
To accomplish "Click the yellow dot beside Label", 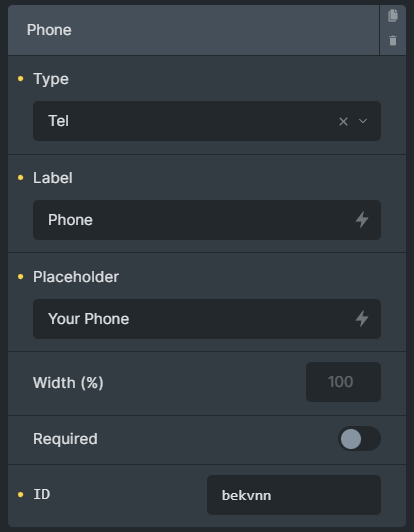I will (x=20, y=177).
